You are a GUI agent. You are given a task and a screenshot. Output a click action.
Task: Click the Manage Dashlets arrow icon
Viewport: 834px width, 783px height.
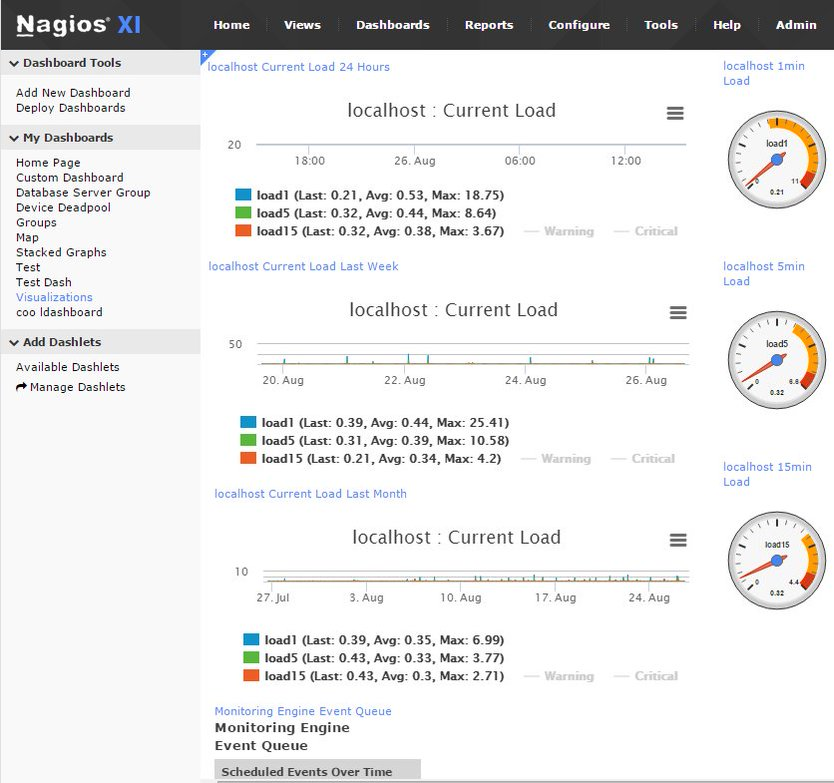[21, 387]
